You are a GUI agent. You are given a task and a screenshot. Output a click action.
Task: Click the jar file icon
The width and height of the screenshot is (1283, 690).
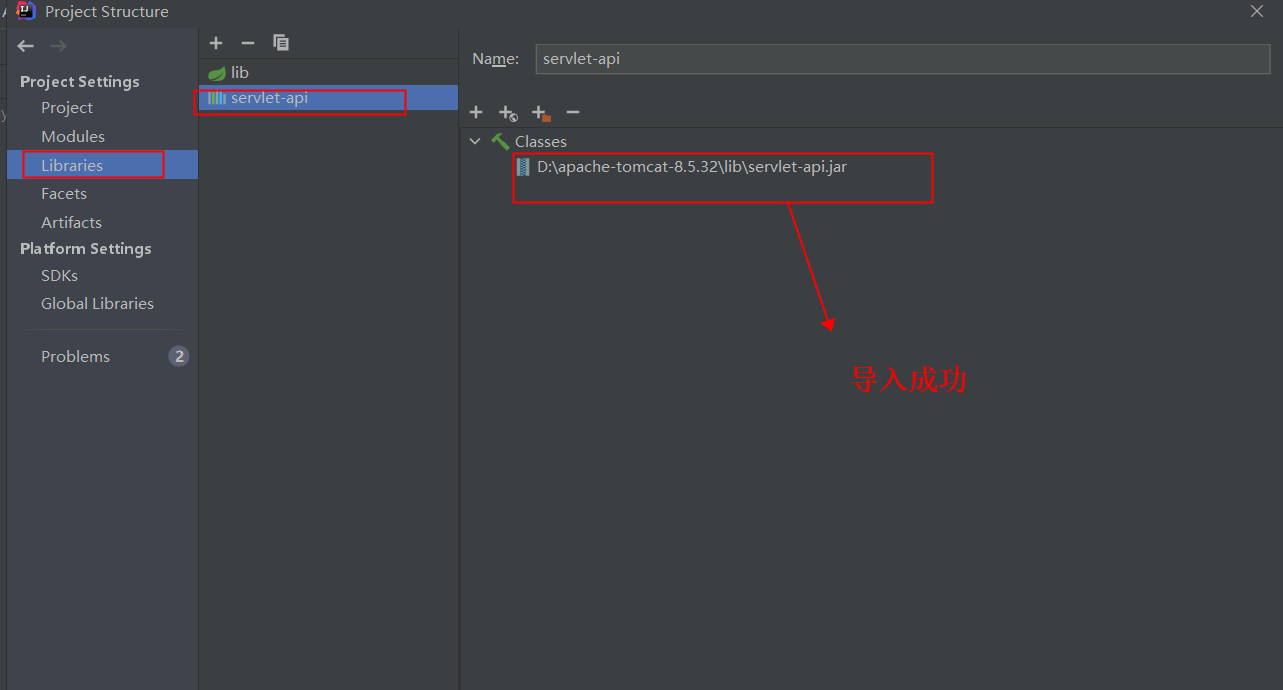(x=523, y=167)
